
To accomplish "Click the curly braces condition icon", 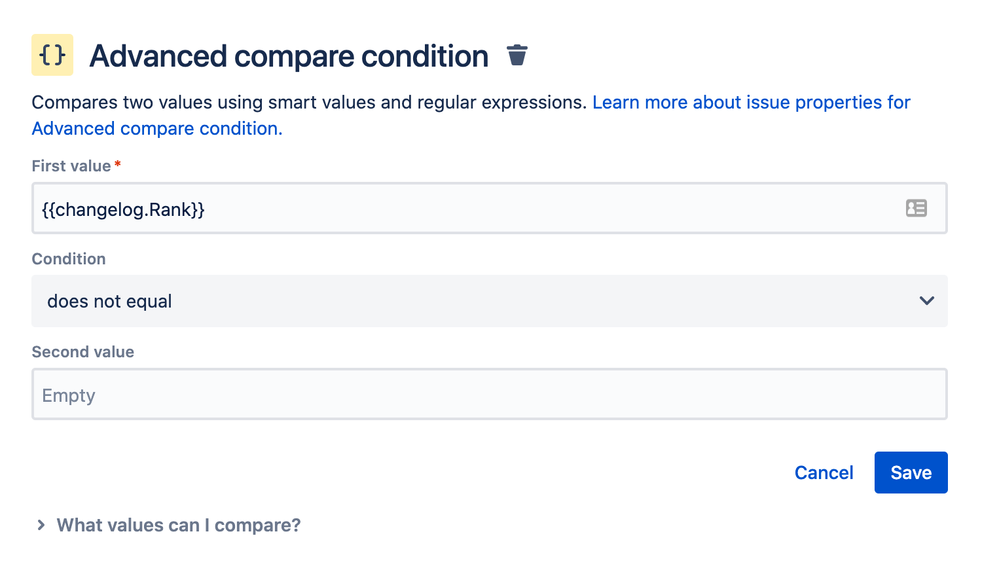I will click(x=52, y=56).
